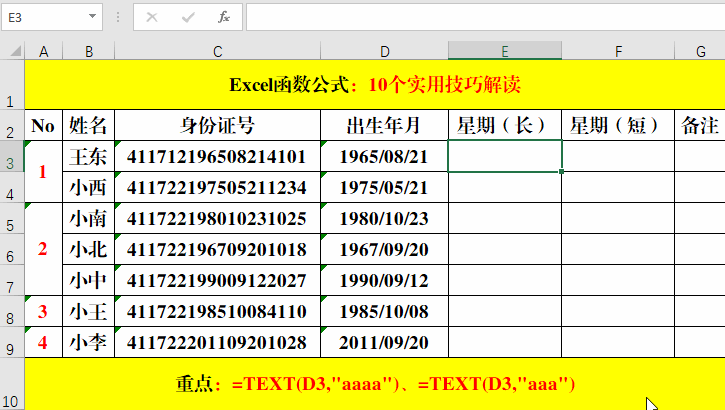Click the 'No' header cell
The image size is (725, 410).
coord(43,125)
